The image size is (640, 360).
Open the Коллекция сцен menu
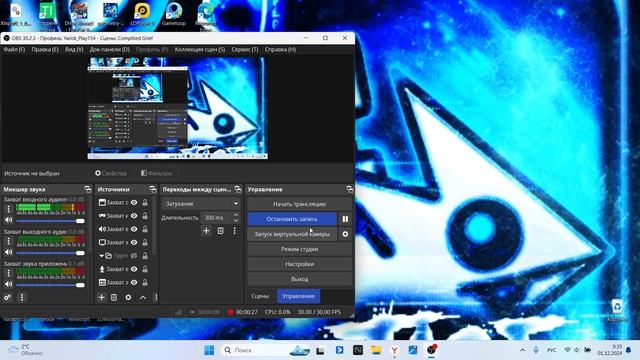coord(200,49)
